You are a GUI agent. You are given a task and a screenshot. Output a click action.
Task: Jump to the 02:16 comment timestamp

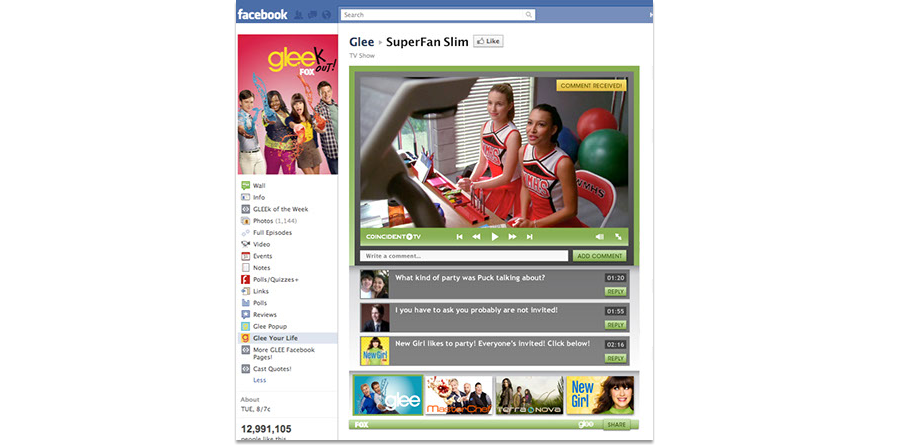[615, 344]
